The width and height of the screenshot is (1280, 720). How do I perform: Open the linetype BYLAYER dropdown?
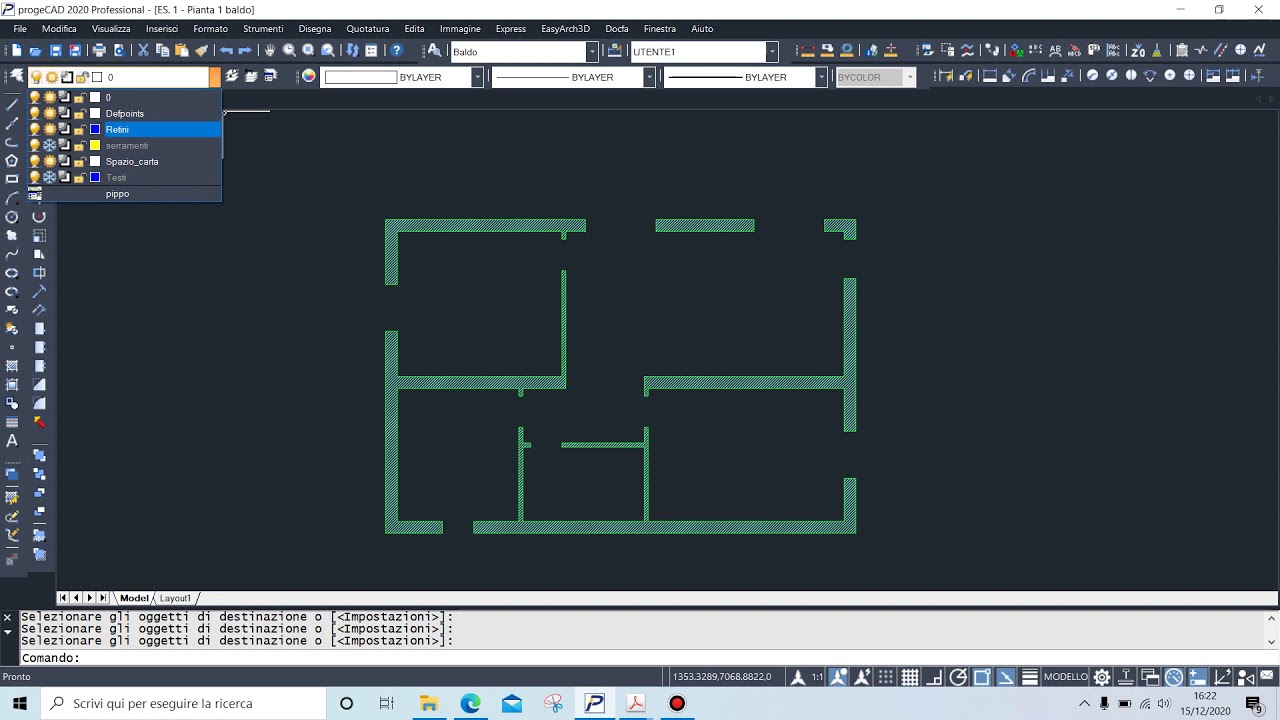[x=649, y=77]
